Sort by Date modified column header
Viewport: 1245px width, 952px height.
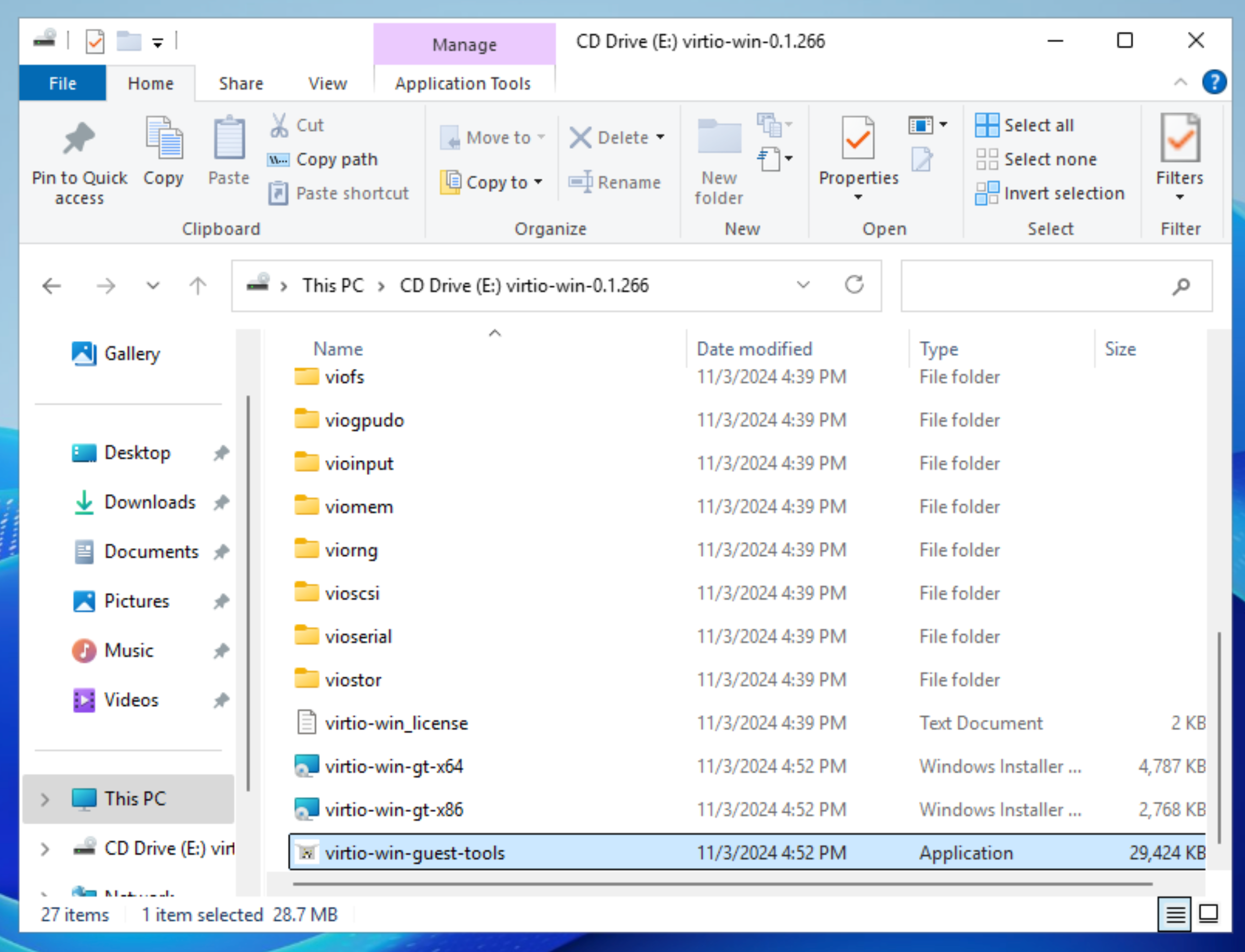click(754, 349)
